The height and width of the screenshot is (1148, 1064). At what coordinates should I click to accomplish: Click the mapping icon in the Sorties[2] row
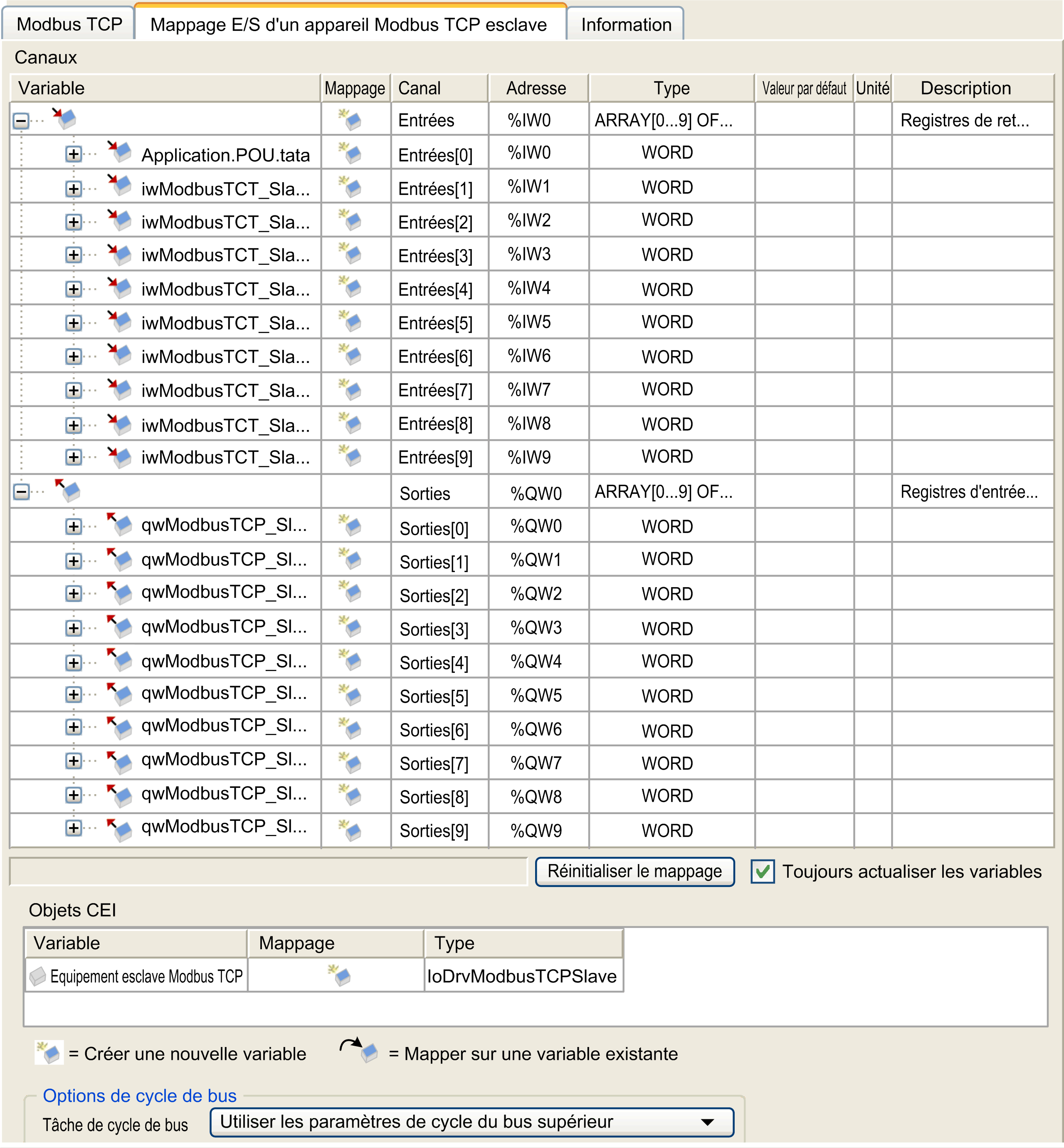[350, 593]
